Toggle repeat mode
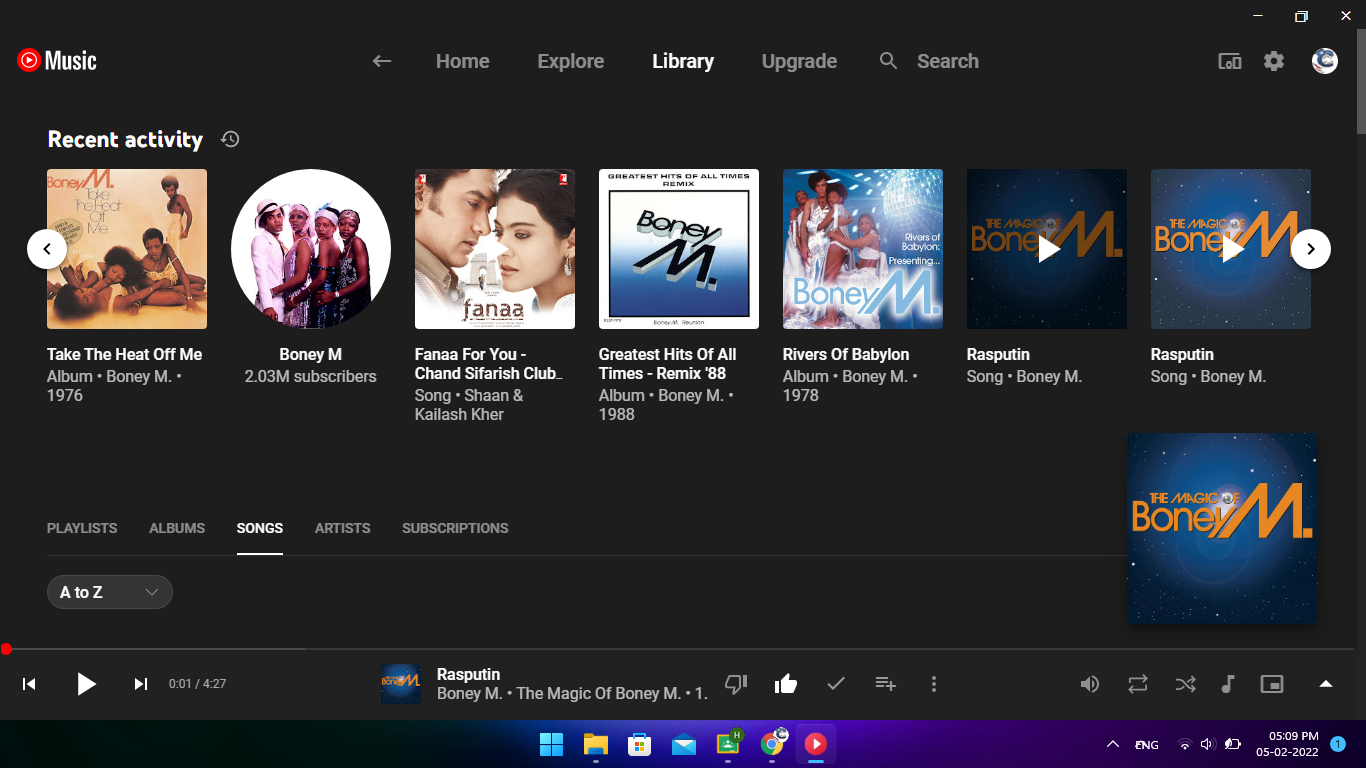Viewport: 1366px width, 768px height. pyautogui.click(x=1137, y=683)
